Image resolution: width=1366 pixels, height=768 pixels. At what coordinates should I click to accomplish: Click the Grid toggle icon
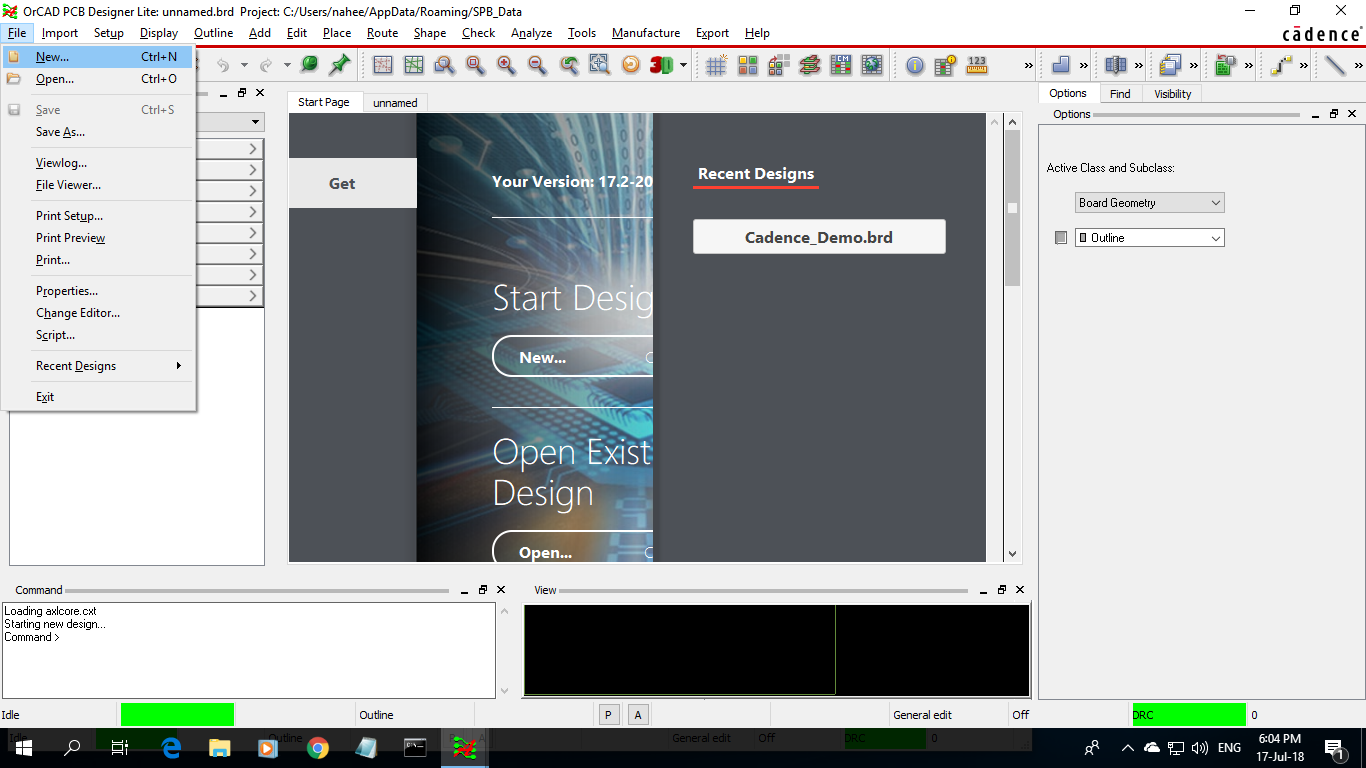coord(716,65)
